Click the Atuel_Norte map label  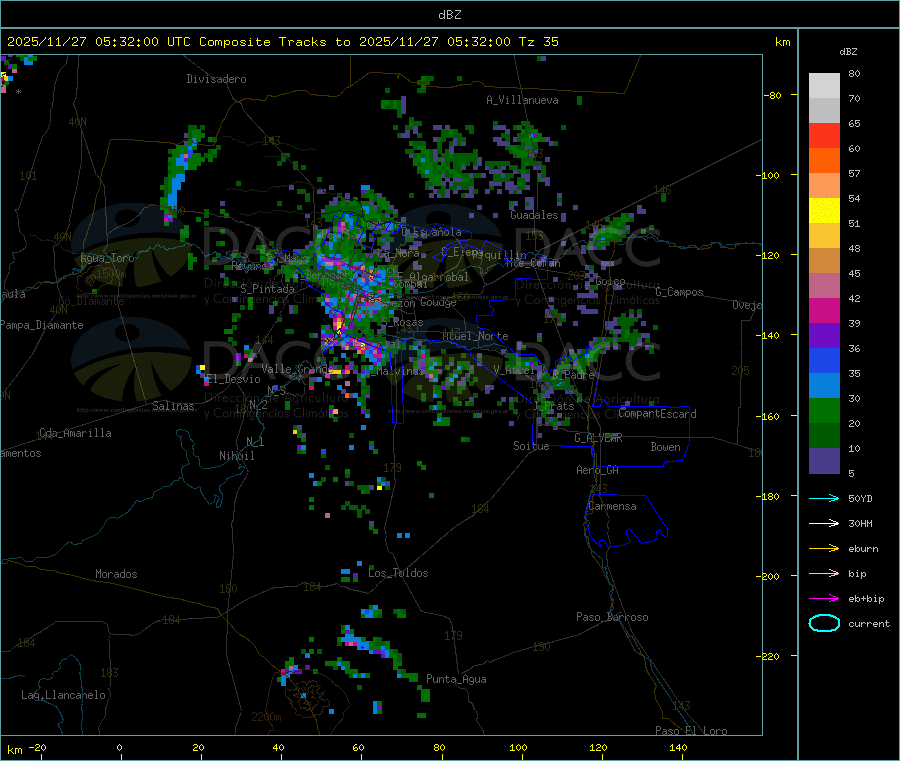475,336
